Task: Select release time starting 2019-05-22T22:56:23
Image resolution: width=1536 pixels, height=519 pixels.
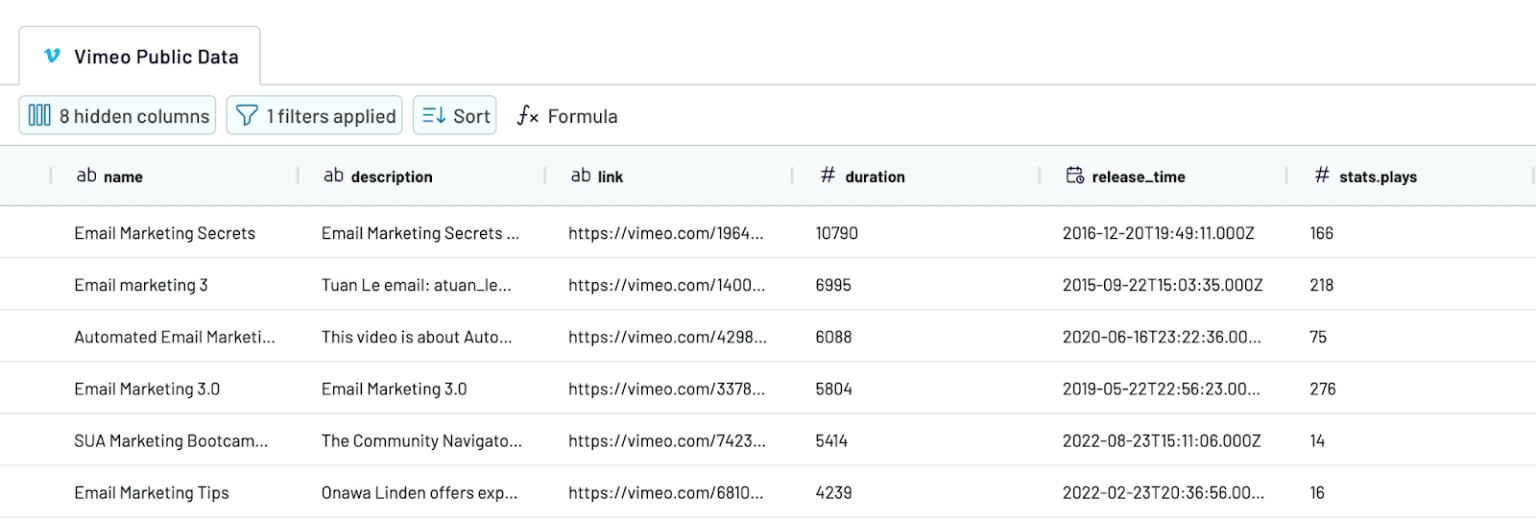Action: coord(1163,389)
